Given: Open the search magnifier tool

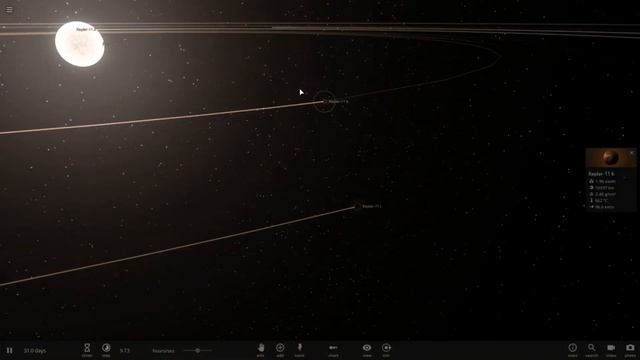Looking at the screenshot, I should pyautogui.click(x=591, y=350).
